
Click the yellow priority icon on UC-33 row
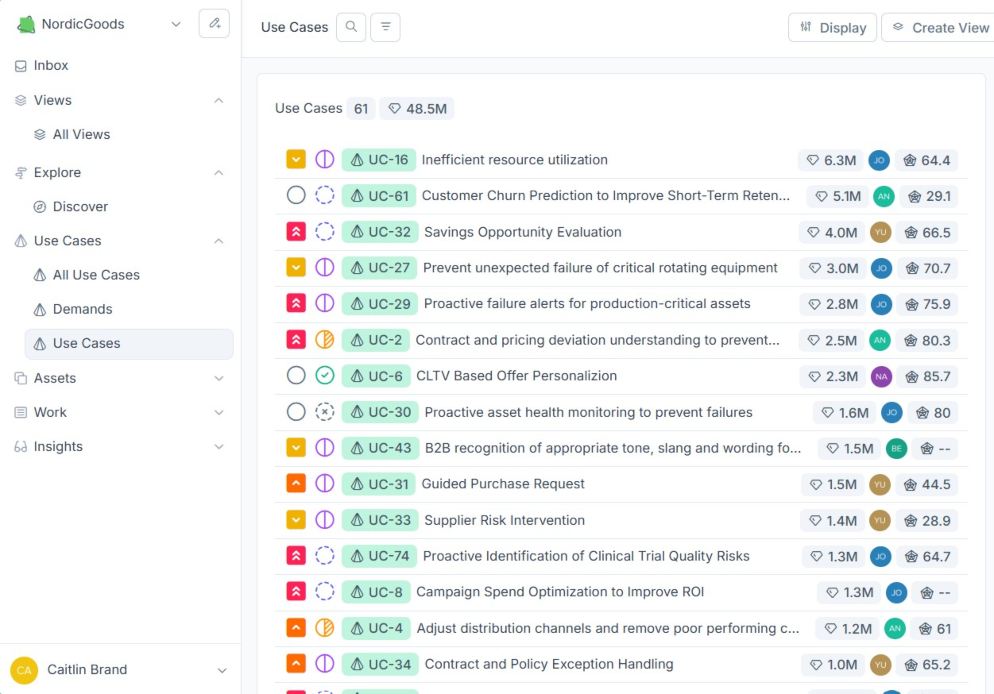[296, 520]
